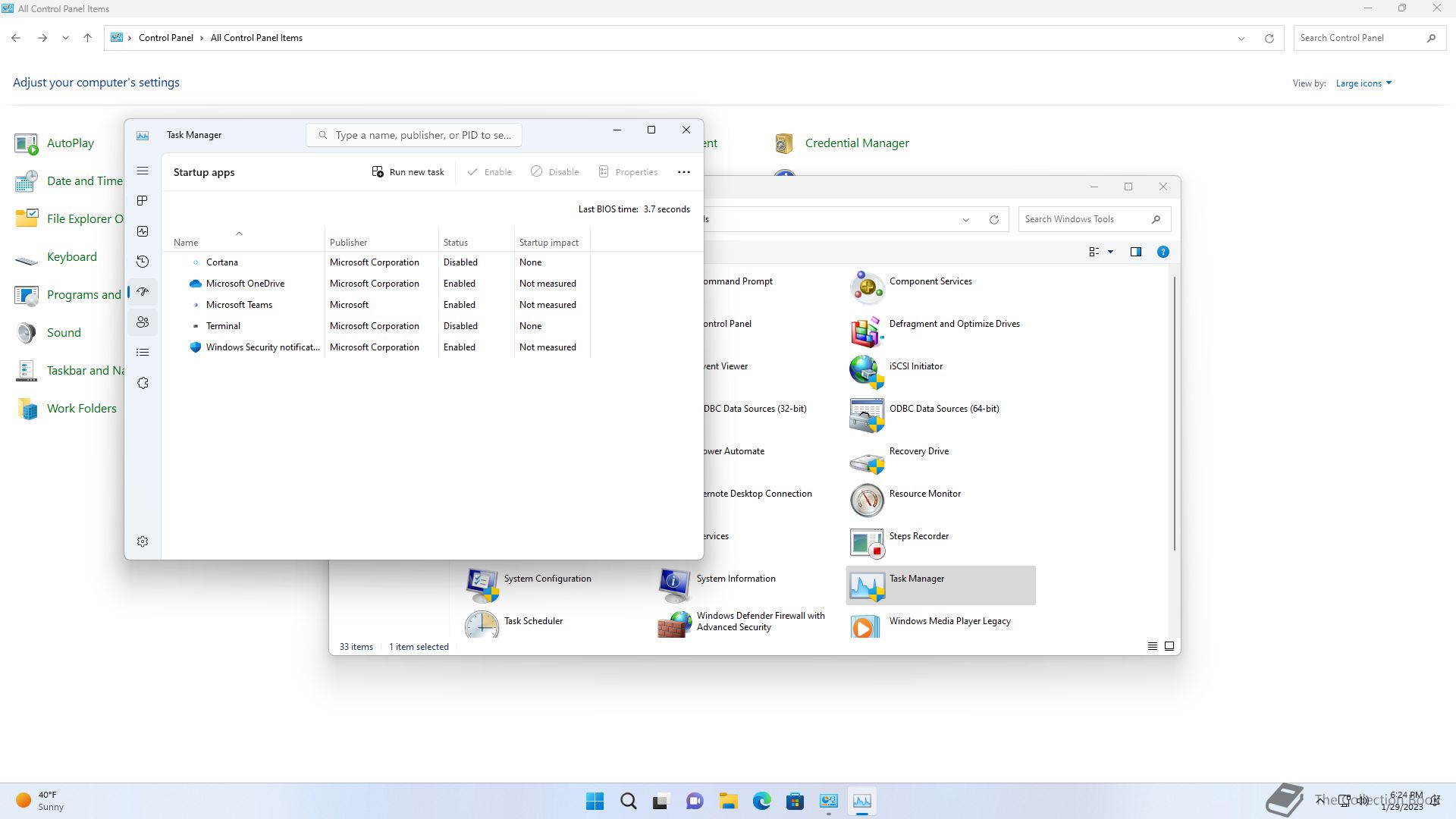The width and height of the screenshot is (1456, 819).
Task: Open Credential Manager in Control Panel
Action: click(842, 143)
